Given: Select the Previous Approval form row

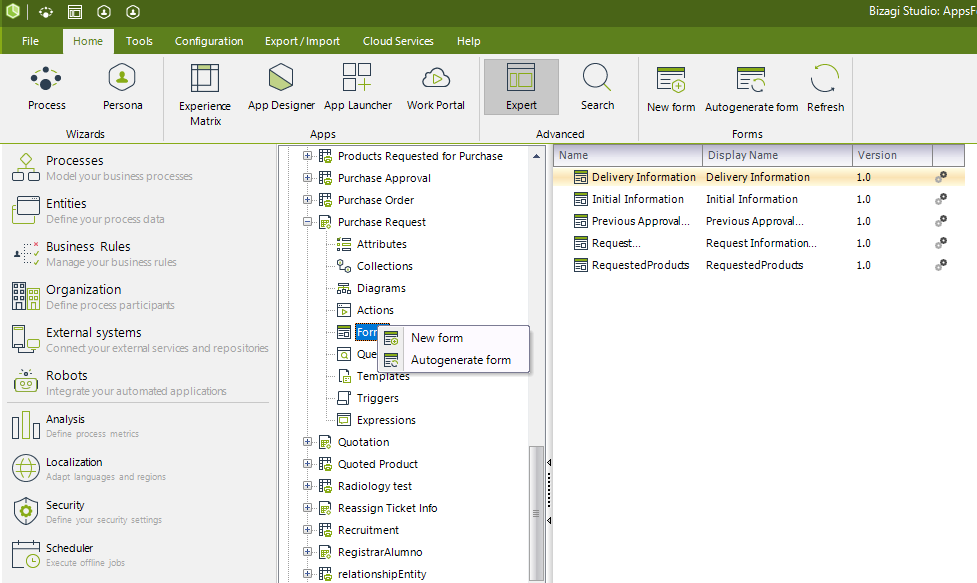Looking at the screenshot, I should 758,221.
